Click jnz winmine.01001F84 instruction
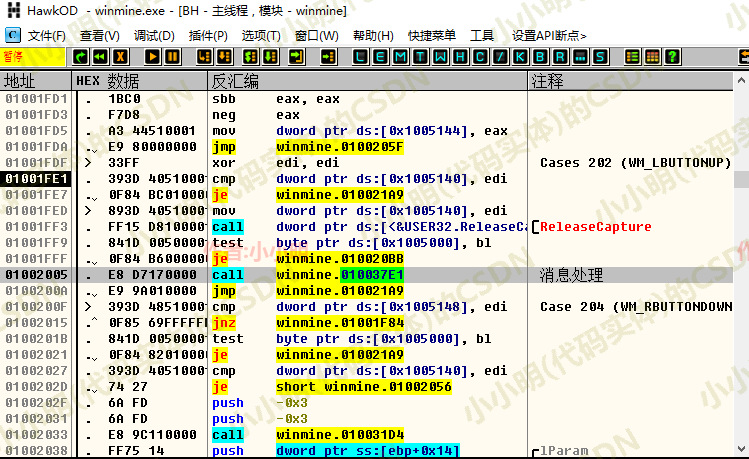This screenshot has width=749, height=459. [308, 323]
